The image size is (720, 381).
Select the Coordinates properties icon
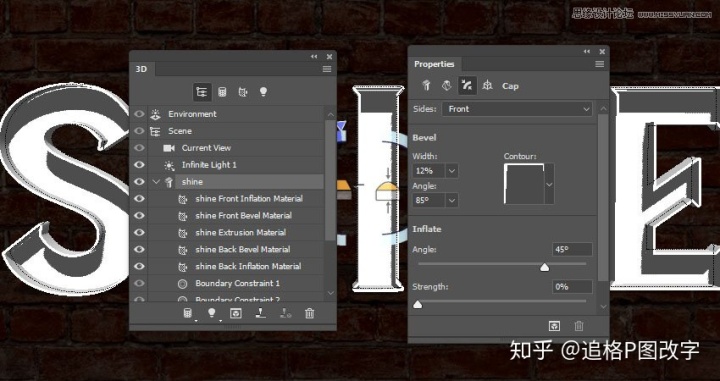tap(488, 85)
